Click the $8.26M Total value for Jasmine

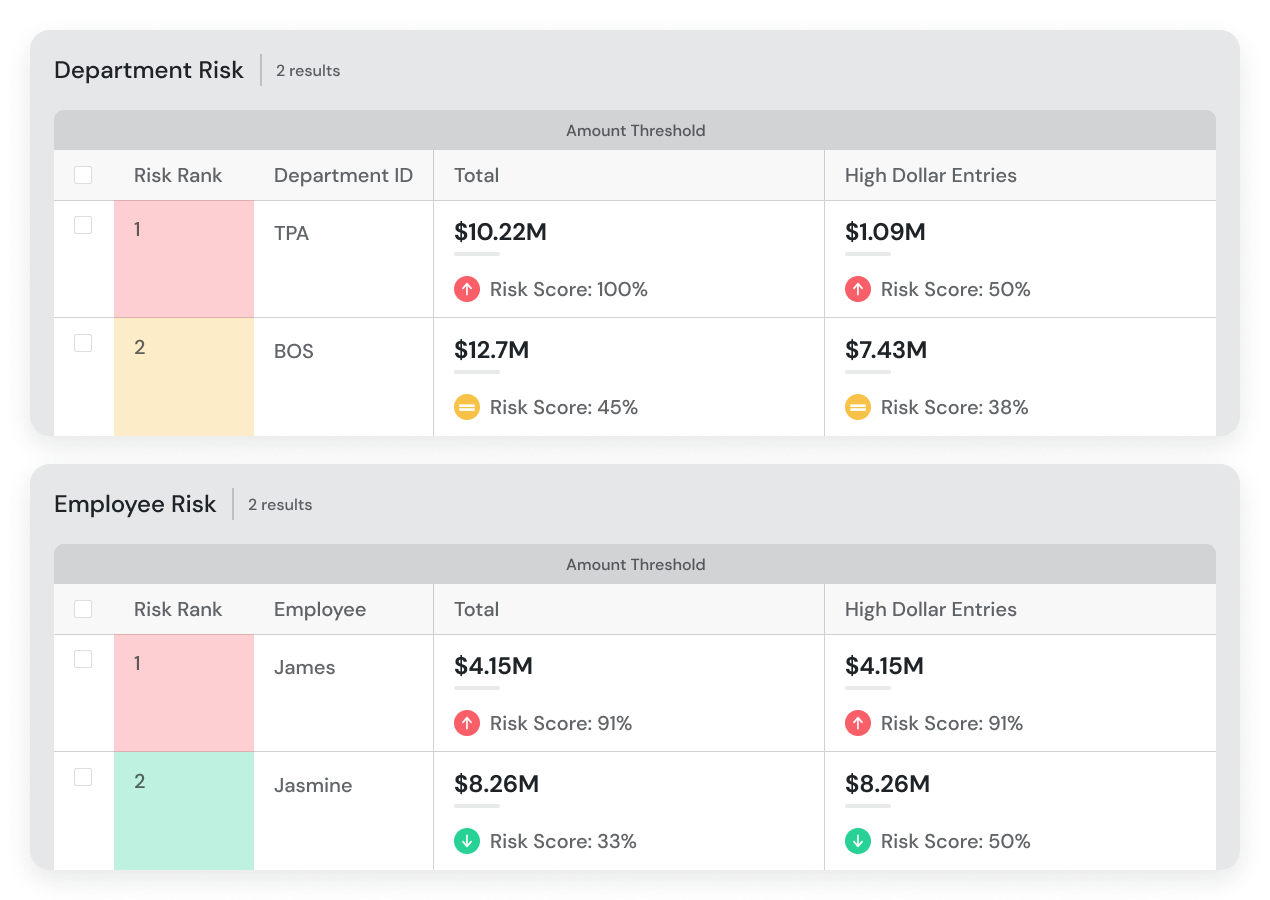pyautogui.click(x=496, y=784)
